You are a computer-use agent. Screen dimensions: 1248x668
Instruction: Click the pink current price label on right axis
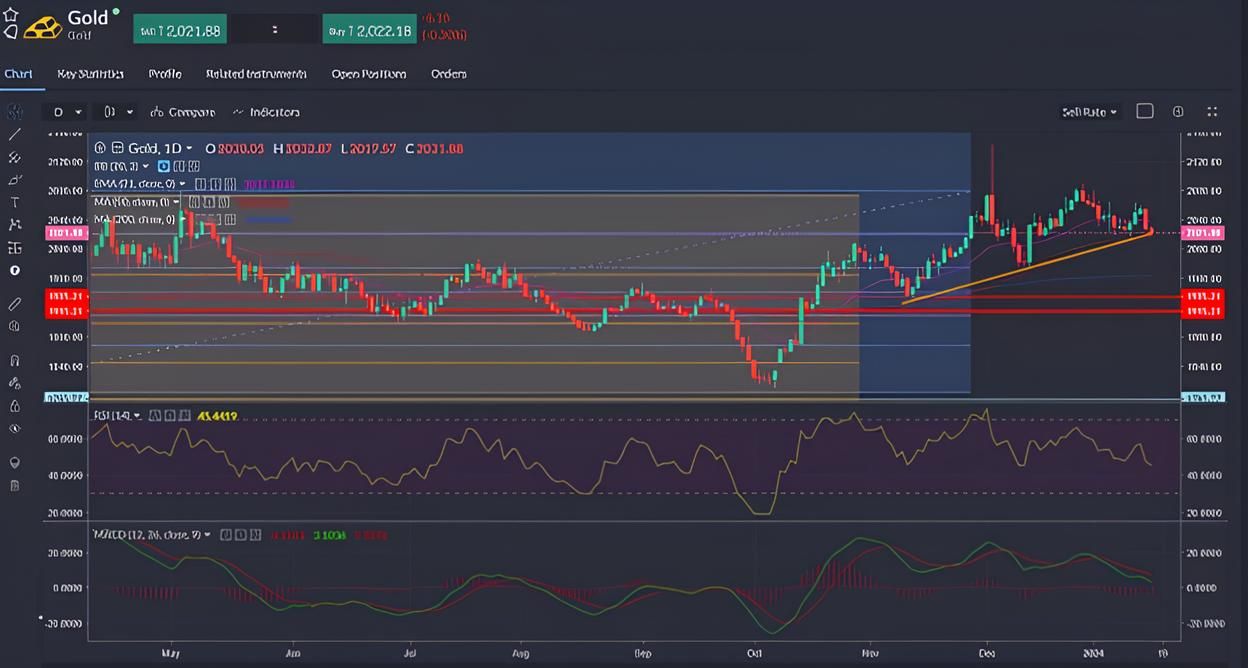point(1201,233)
